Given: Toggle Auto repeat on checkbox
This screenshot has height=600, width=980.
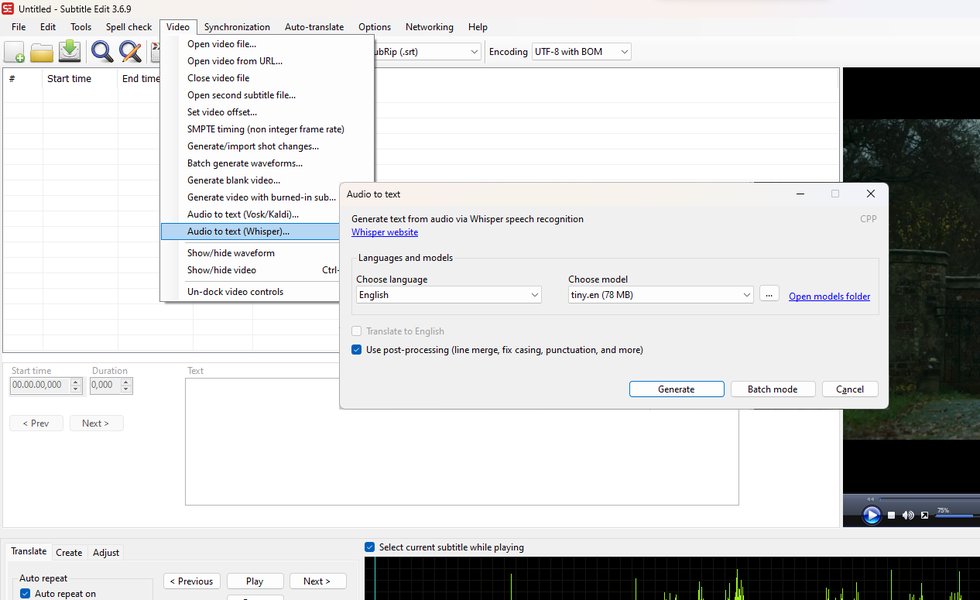Looking at the screenshot, I should click(x=25, y=594).
